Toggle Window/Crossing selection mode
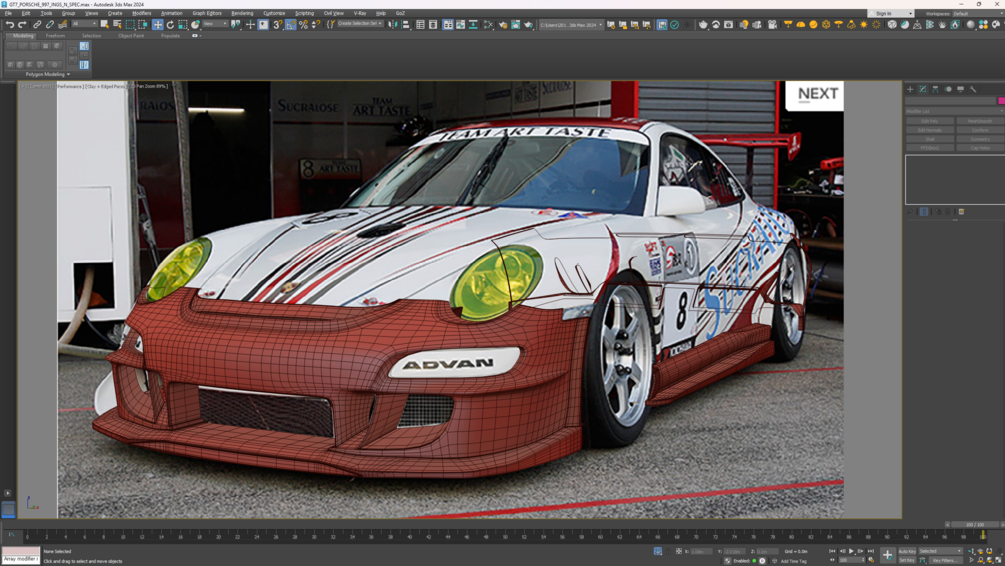 [x=143, y=24]
